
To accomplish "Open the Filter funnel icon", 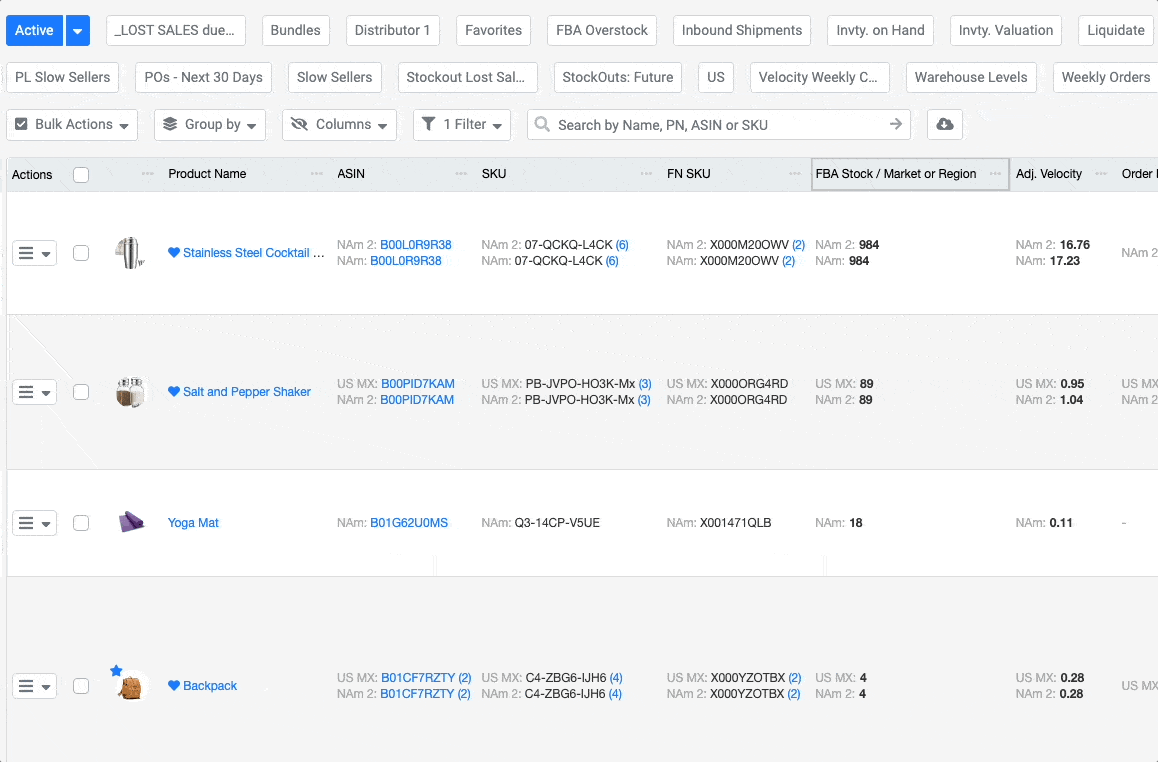I will click(438, 124).
